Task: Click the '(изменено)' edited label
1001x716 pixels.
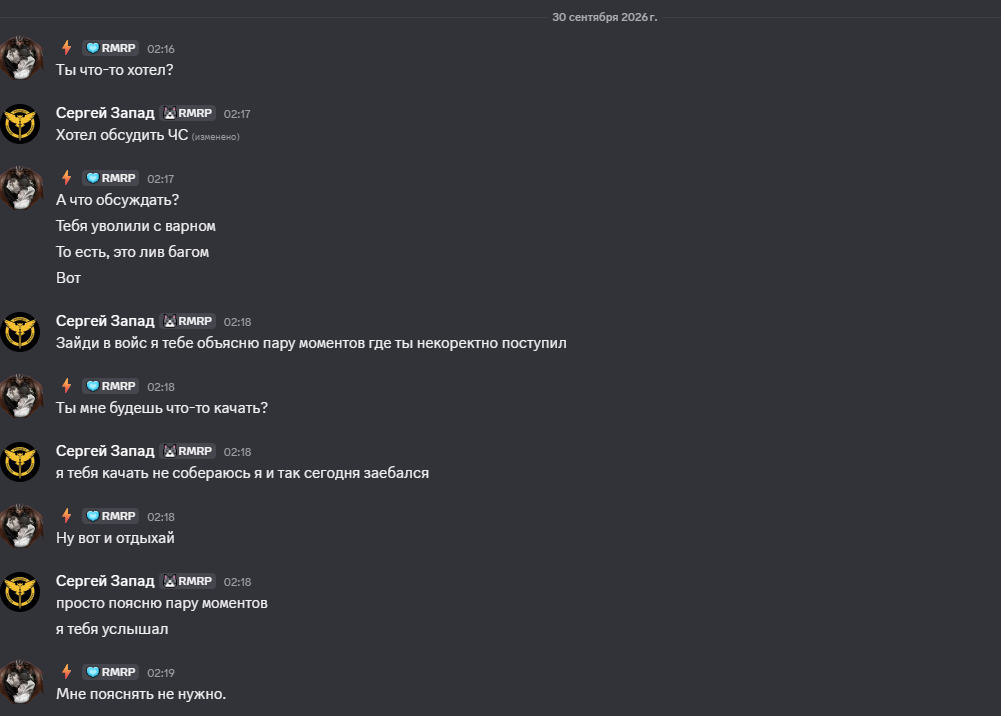Action: pos(216,137)
